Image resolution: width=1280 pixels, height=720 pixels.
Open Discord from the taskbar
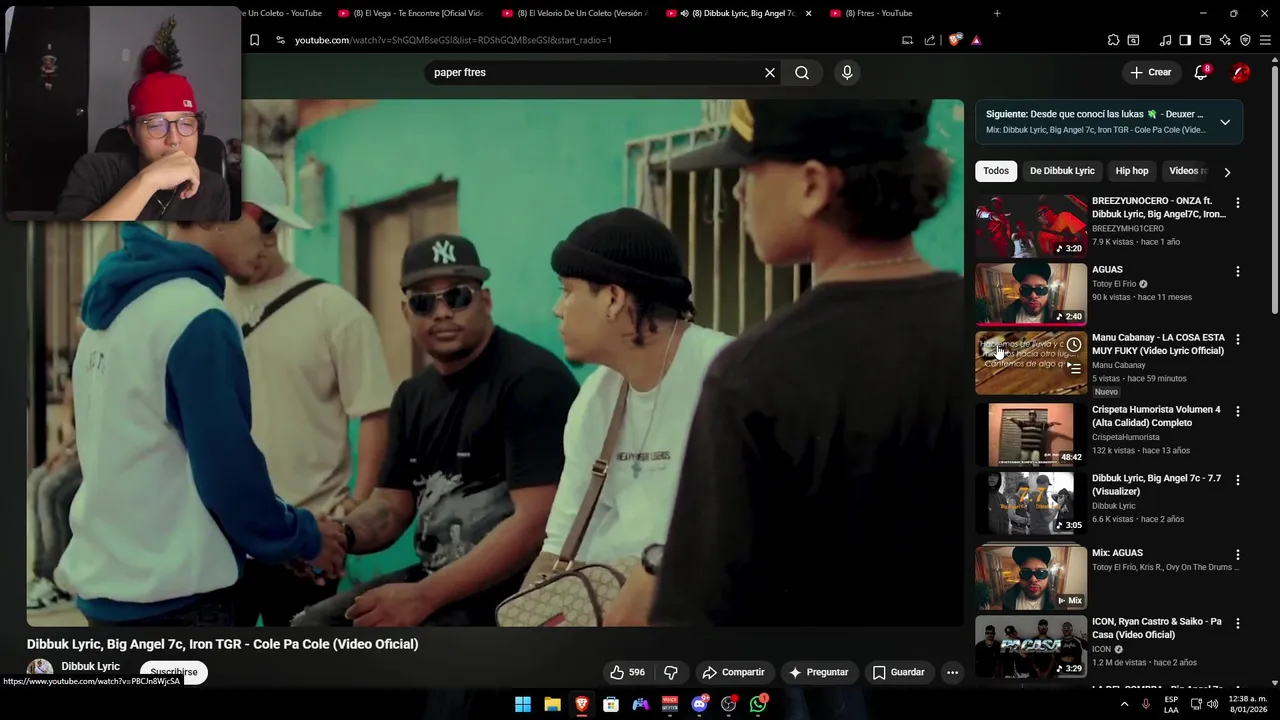pyautogui.click(x=699, y=704)
